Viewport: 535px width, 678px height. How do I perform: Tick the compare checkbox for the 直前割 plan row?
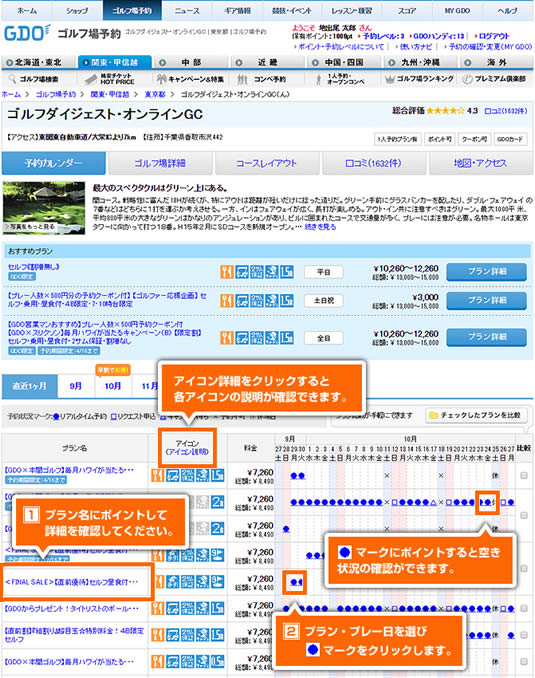524,635
